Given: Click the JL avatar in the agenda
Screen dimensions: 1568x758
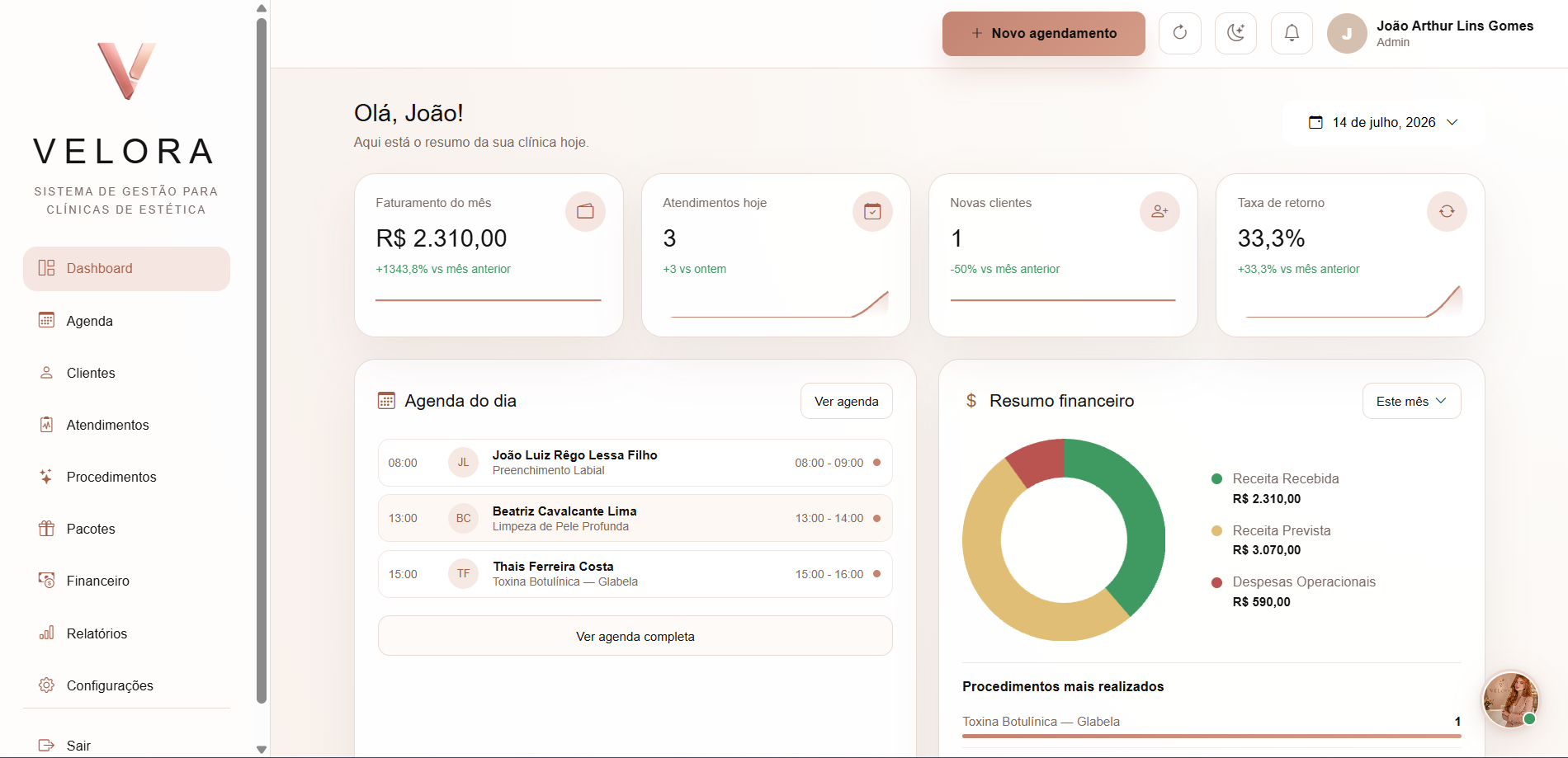Looking at the screenshot, I should pyautogui.click(x=463, y=463).
